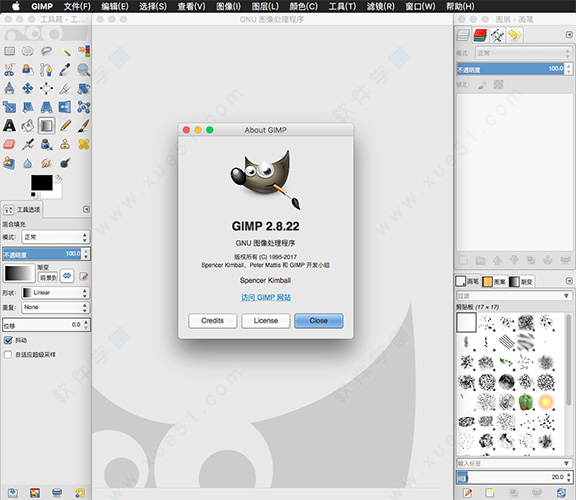Image resolution: width=576 pixels, height=500 pixels.
Task: Select the Text tool
Action: tap(10, 126)
